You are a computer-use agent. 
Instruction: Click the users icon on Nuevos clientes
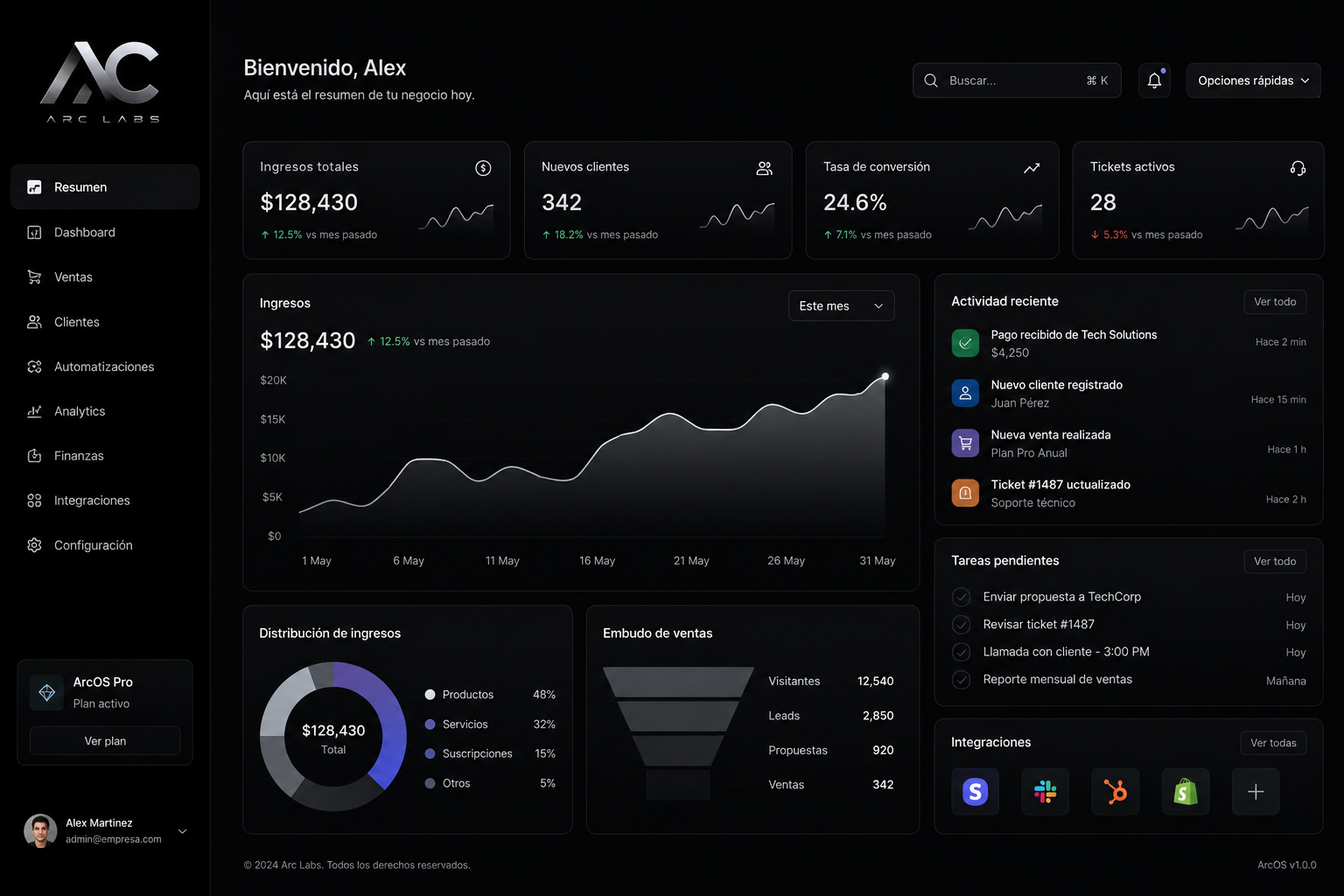(764, 168)
